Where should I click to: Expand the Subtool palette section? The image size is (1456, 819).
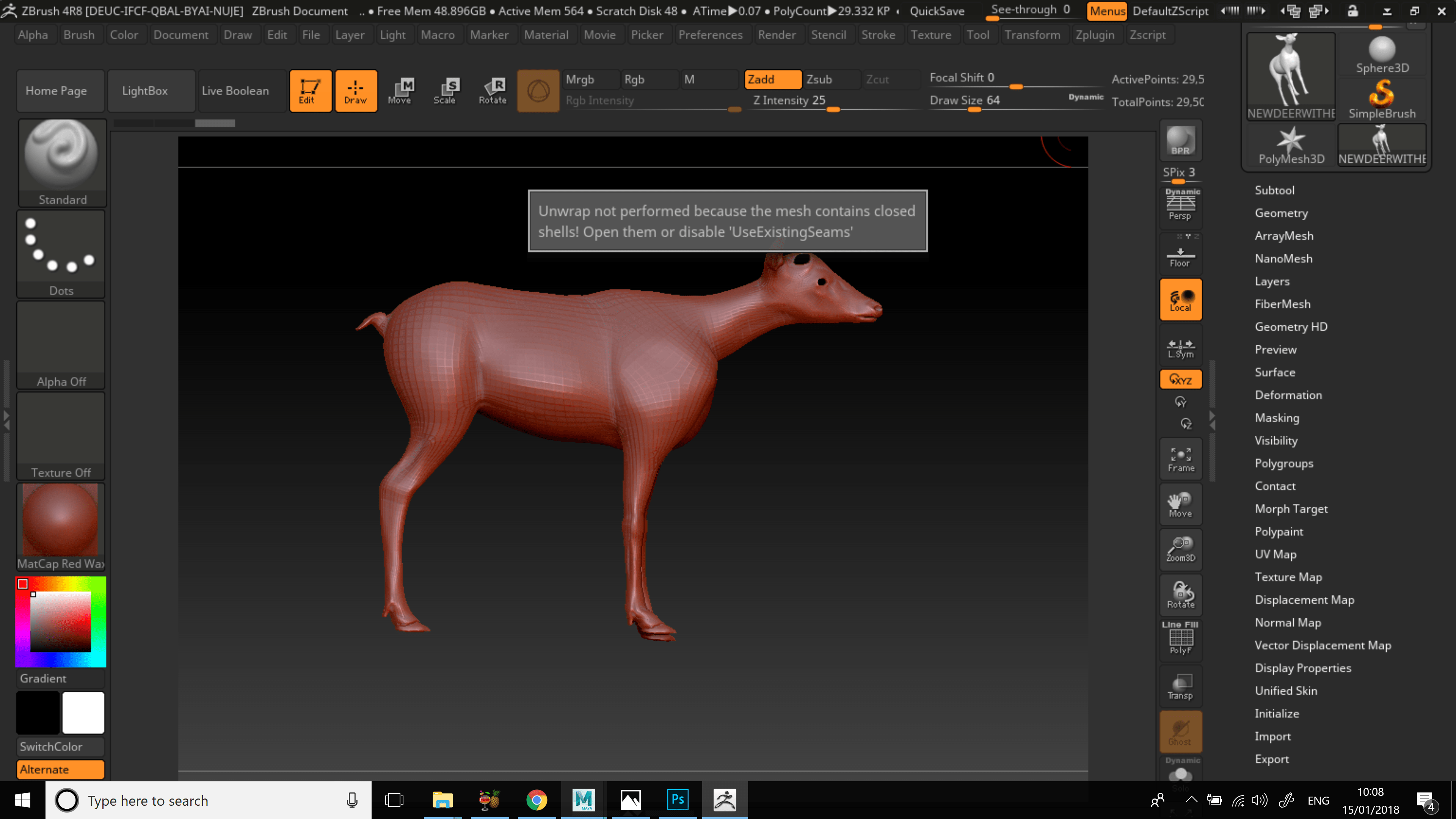[1274, 190]
